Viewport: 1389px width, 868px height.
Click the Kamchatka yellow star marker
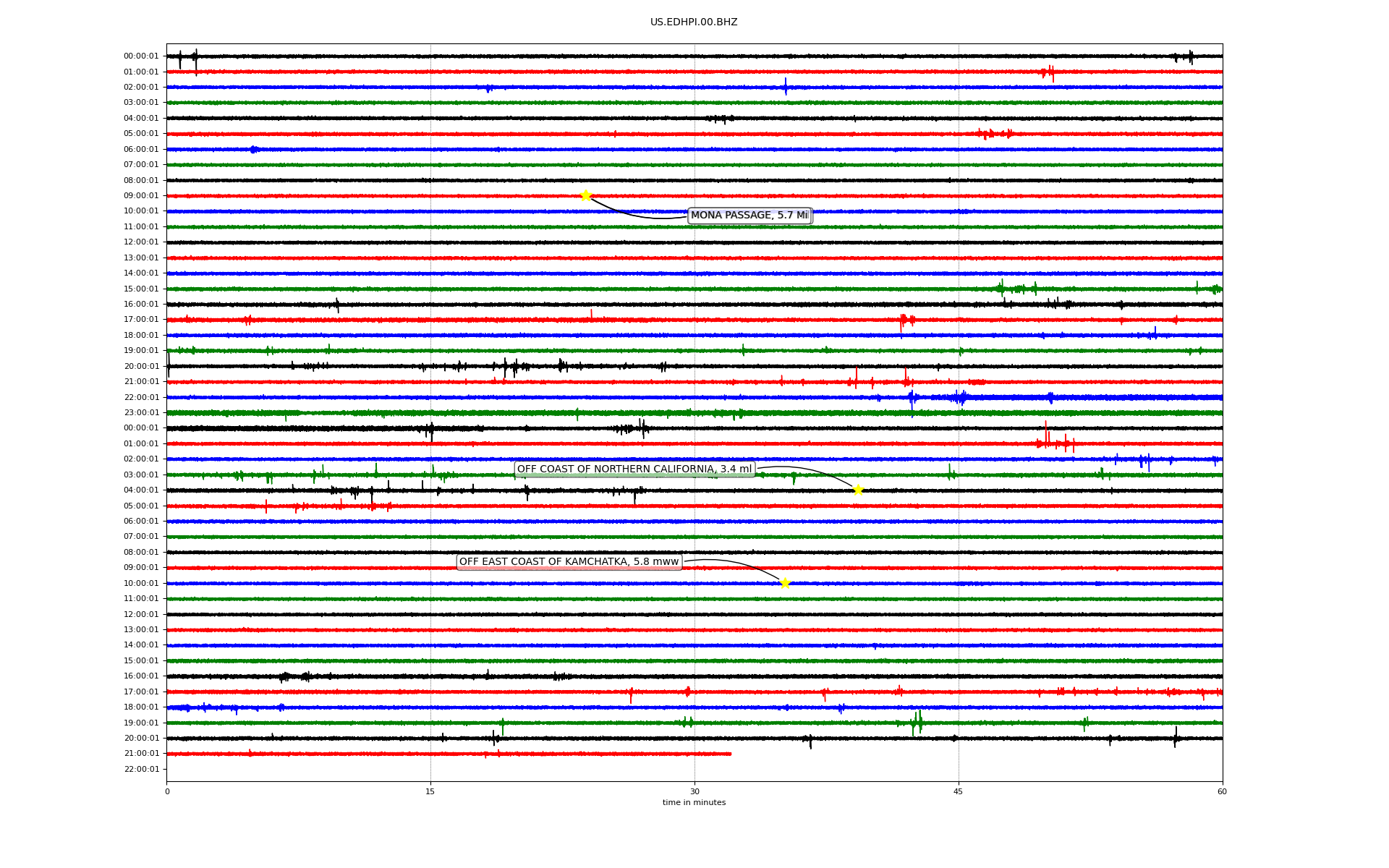pyautogui.click(x=785, y=583)
